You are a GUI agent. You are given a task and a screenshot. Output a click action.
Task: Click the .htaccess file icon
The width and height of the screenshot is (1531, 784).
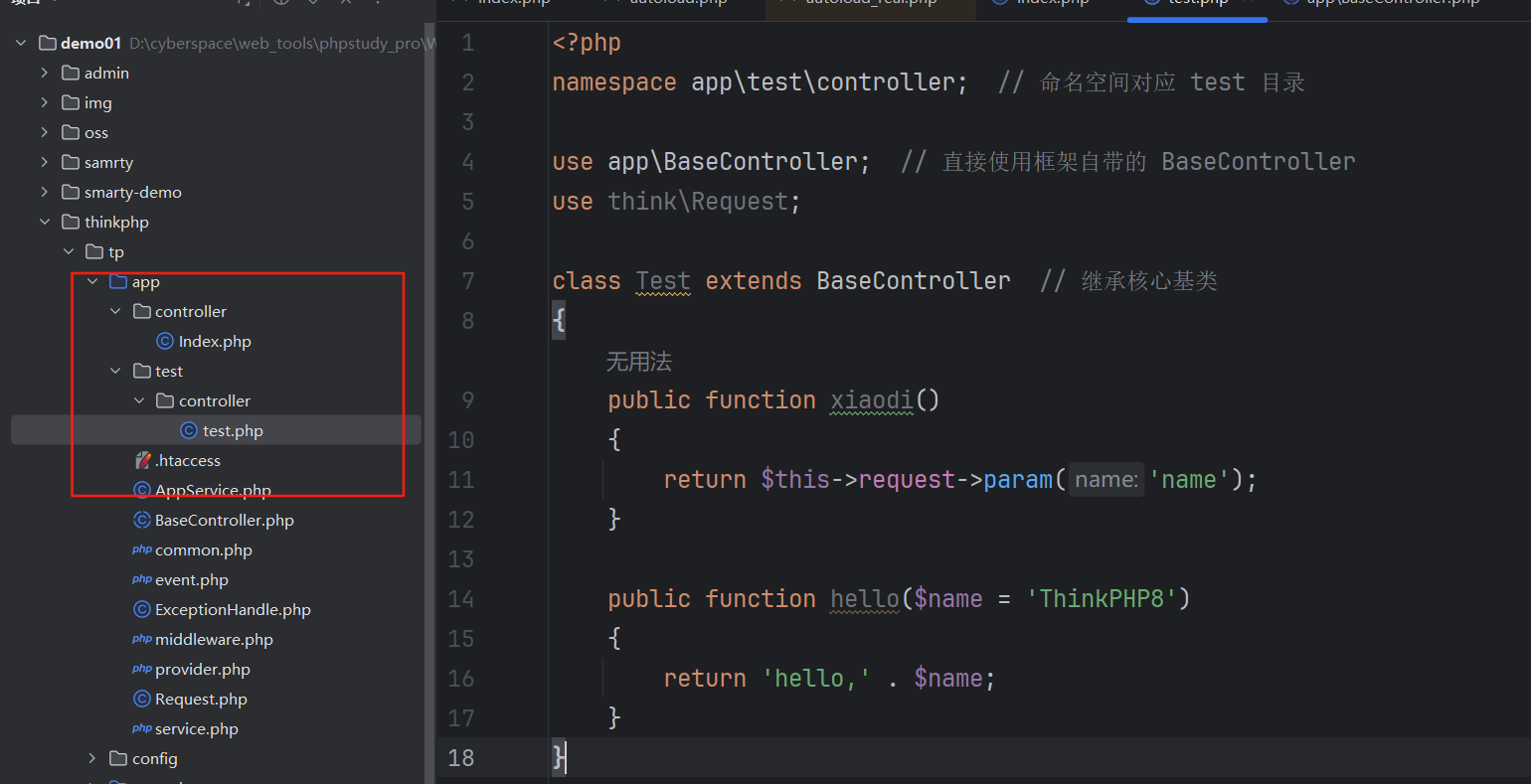tap(143, 460)
